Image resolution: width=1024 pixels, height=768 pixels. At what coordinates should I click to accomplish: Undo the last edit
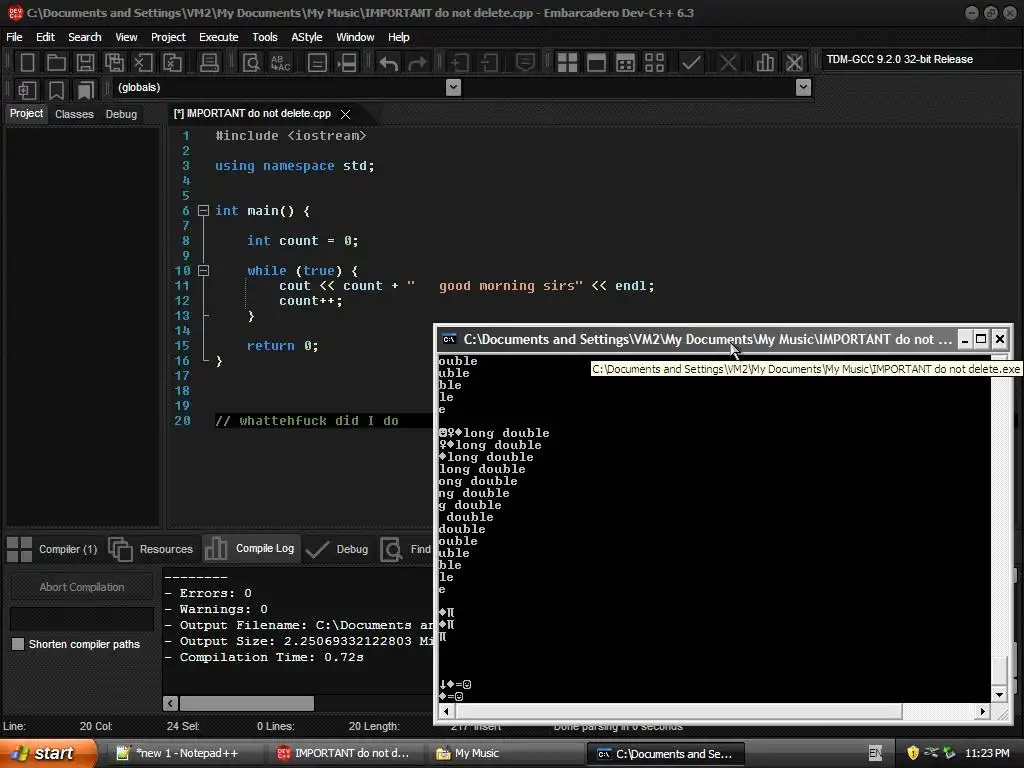(389, 63)
